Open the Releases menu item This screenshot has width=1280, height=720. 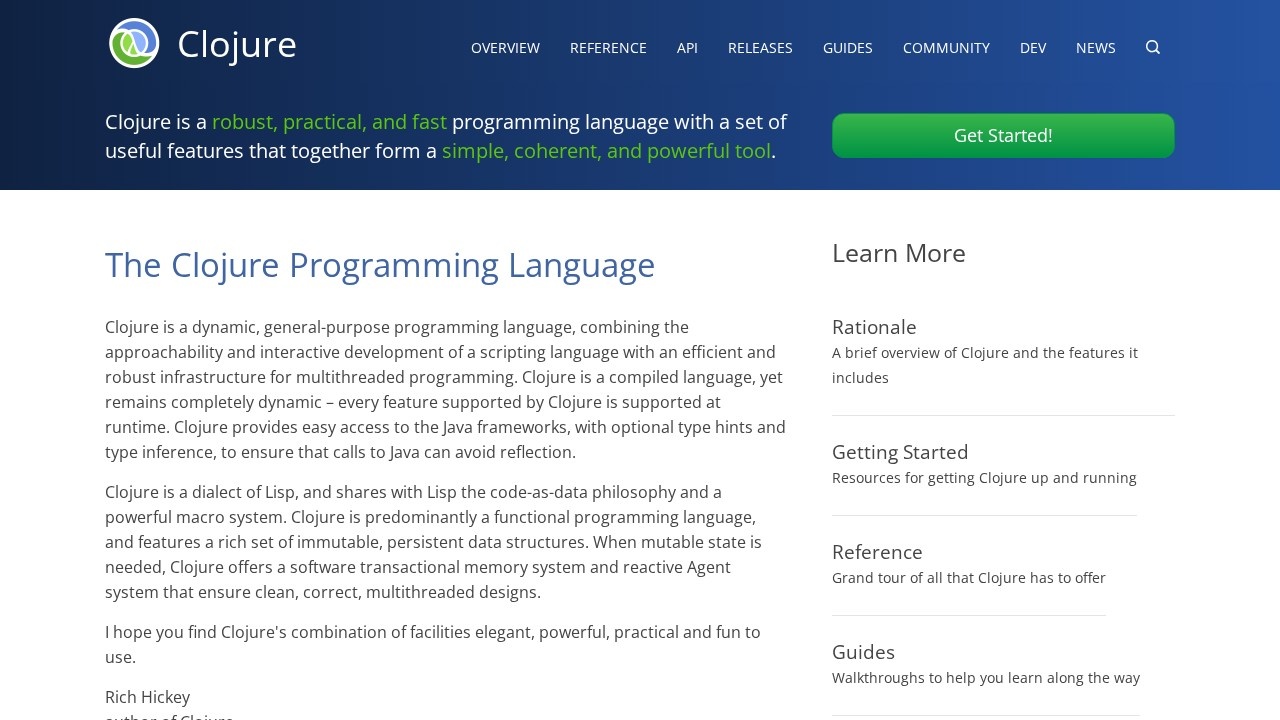click(760, 47)
